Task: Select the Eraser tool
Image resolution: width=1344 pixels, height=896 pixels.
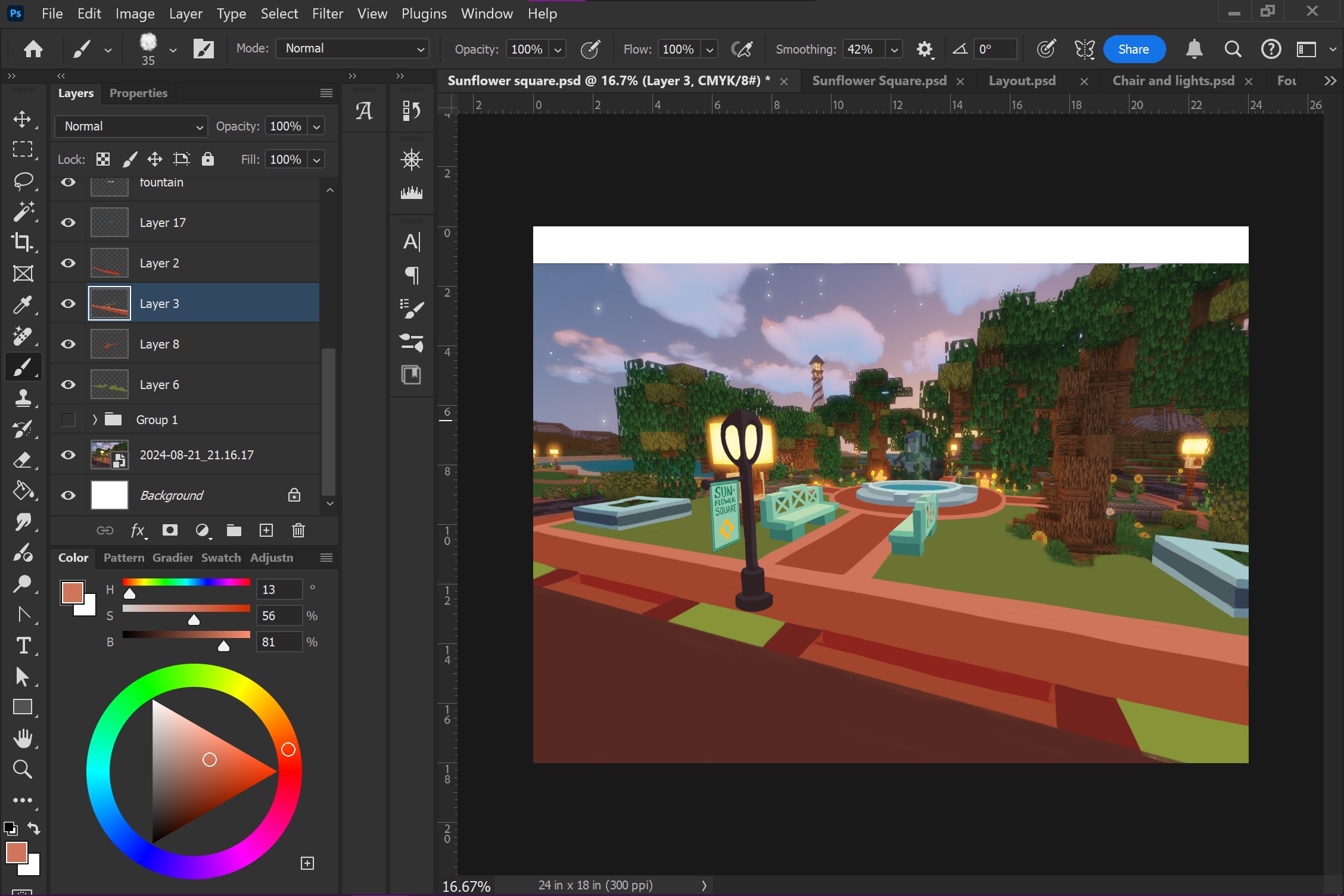Action: [23, 459]
